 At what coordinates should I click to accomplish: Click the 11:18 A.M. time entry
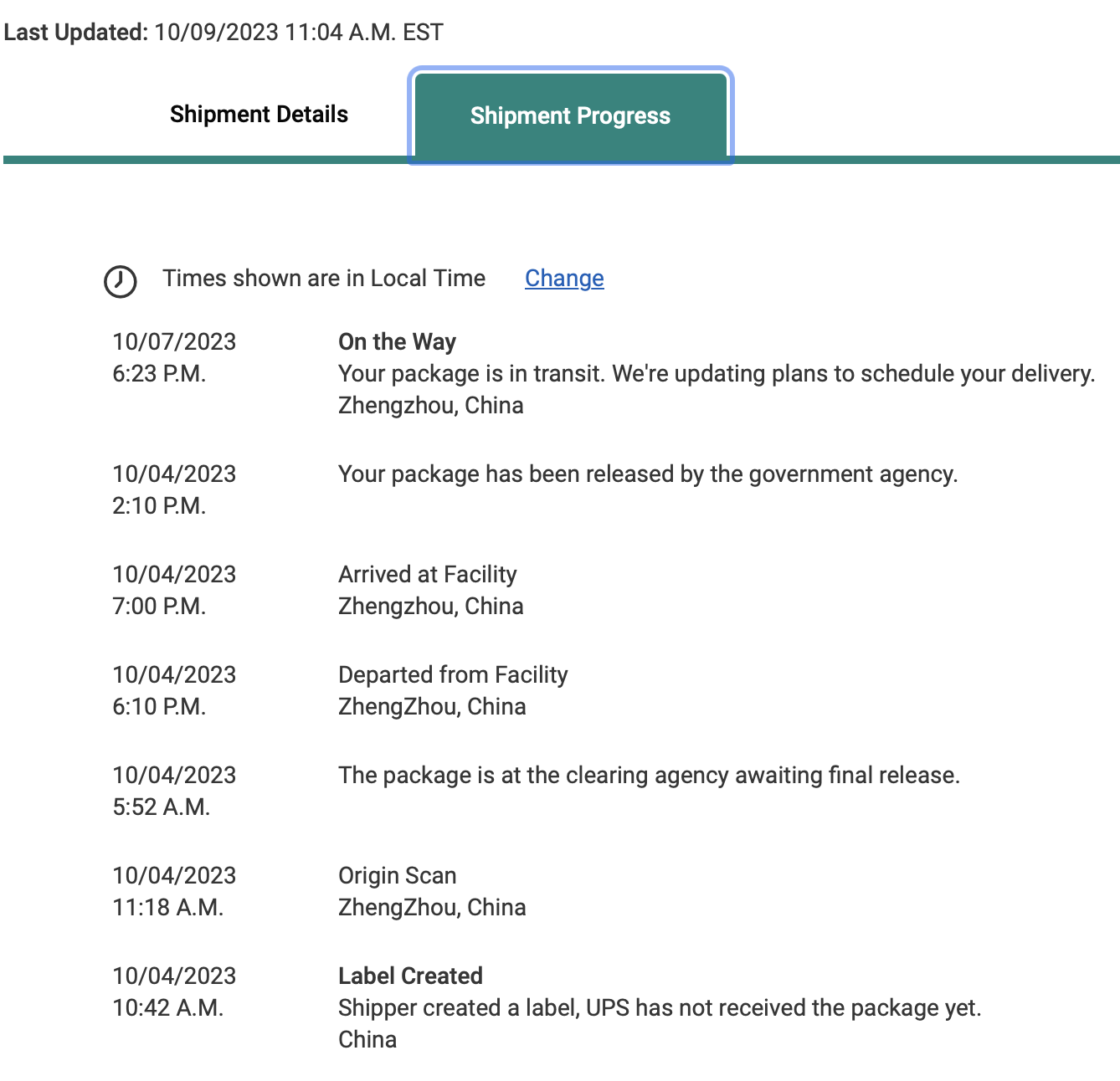pos(167,908)
